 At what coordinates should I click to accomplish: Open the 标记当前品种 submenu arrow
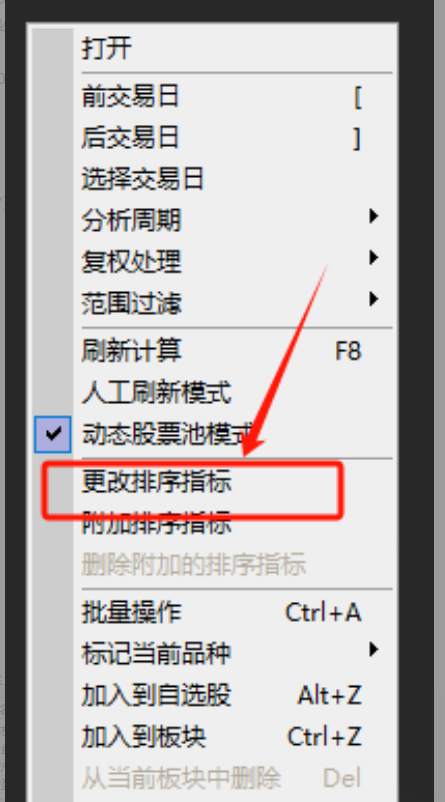point(374,650)
